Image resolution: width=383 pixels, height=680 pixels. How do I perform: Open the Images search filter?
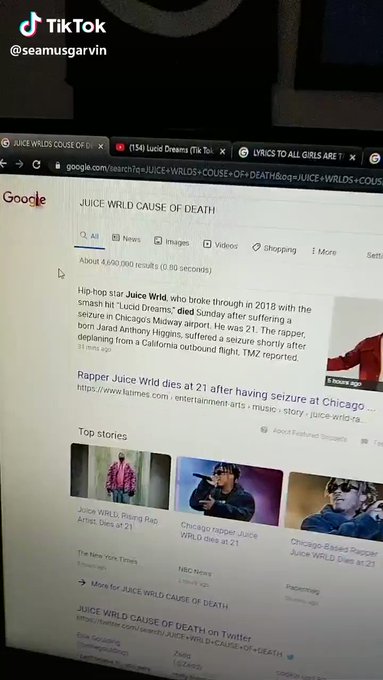172,242
